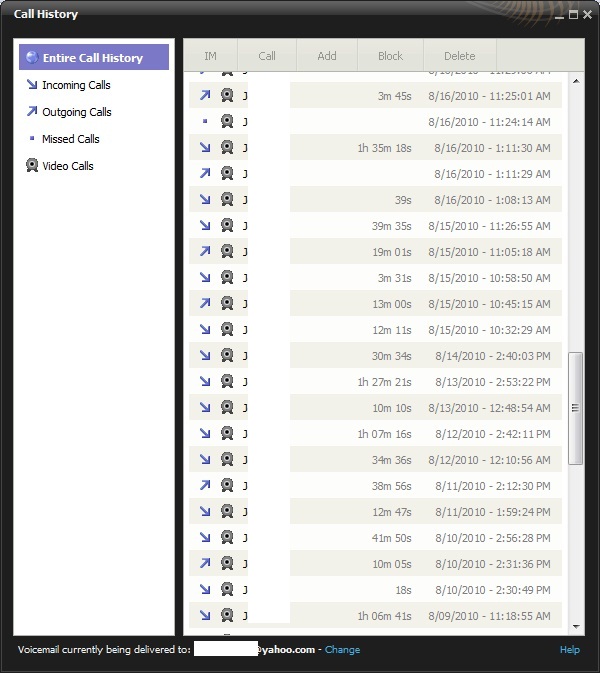Click arrow icon beside Incoming Calls

coord(32,85)
